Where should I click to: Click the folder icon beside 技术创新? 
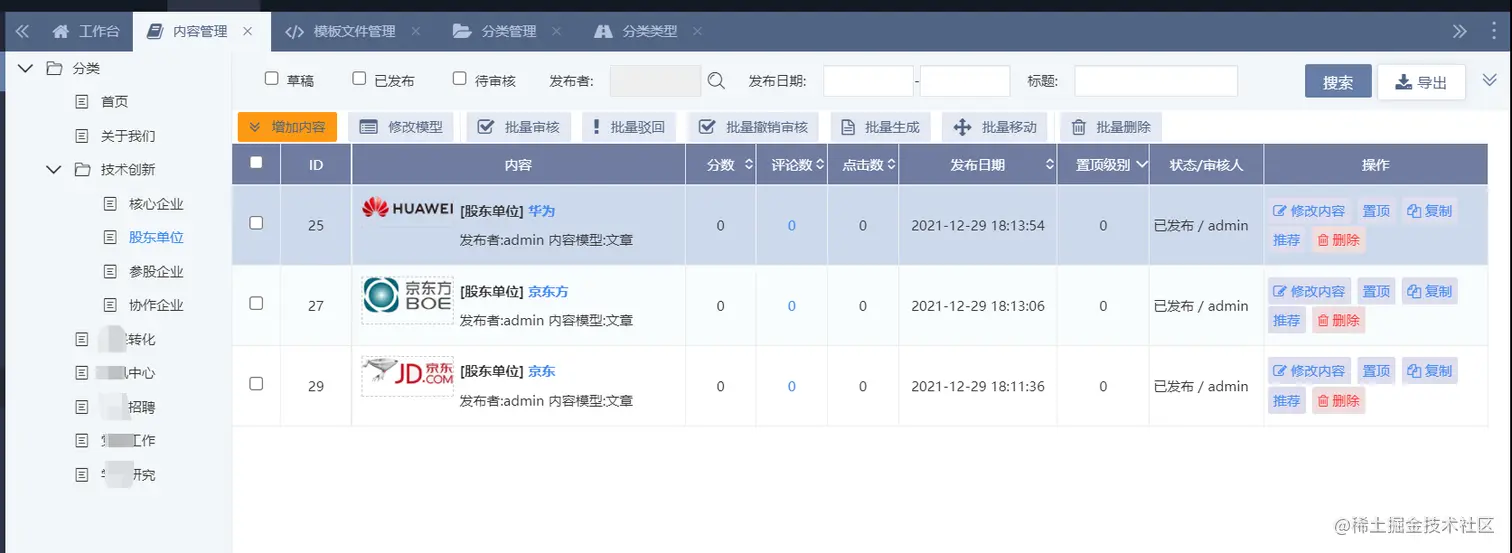click(x=82, y=170)
